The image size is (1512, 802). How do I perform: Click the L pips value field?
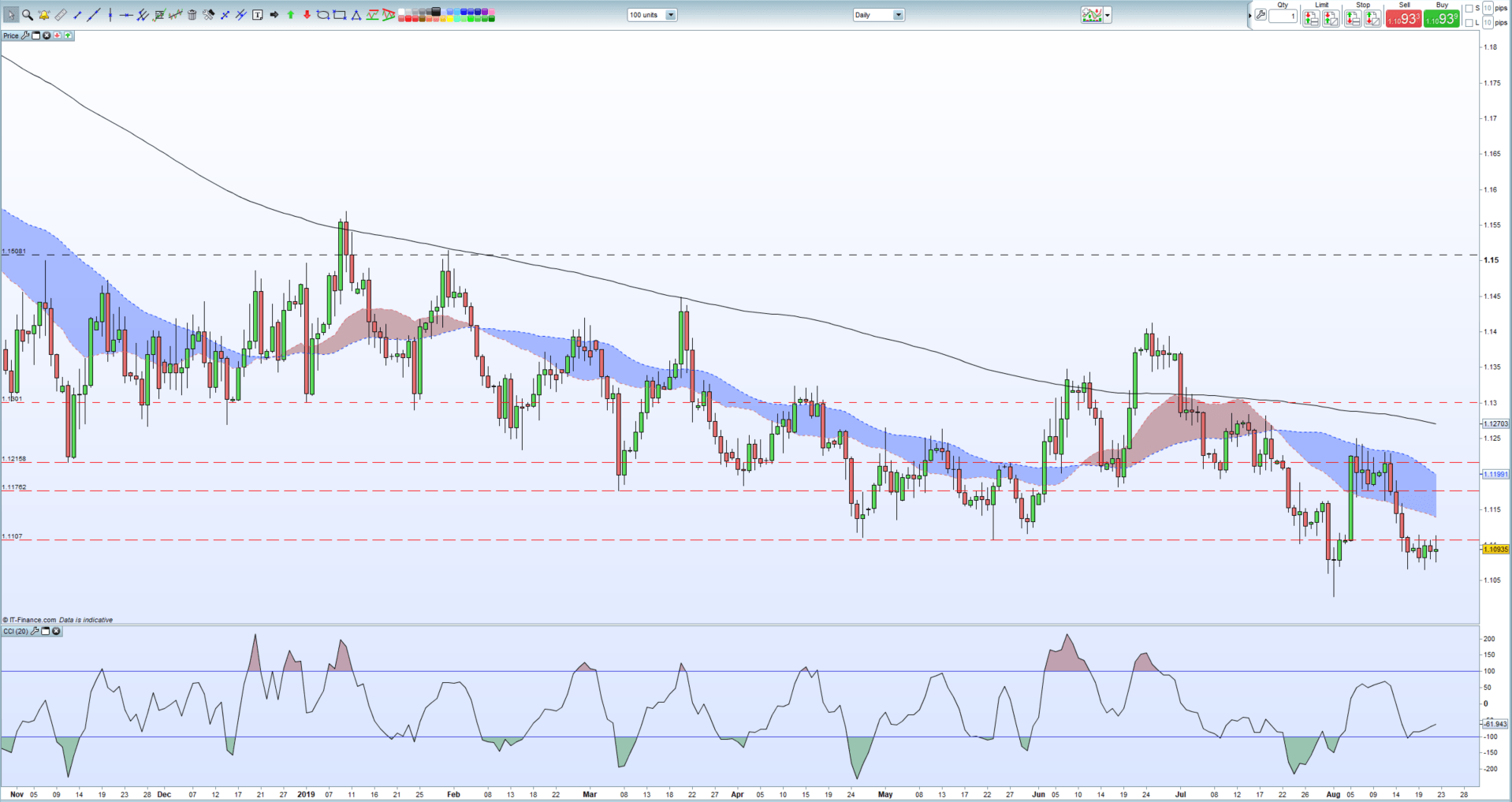1488,23
